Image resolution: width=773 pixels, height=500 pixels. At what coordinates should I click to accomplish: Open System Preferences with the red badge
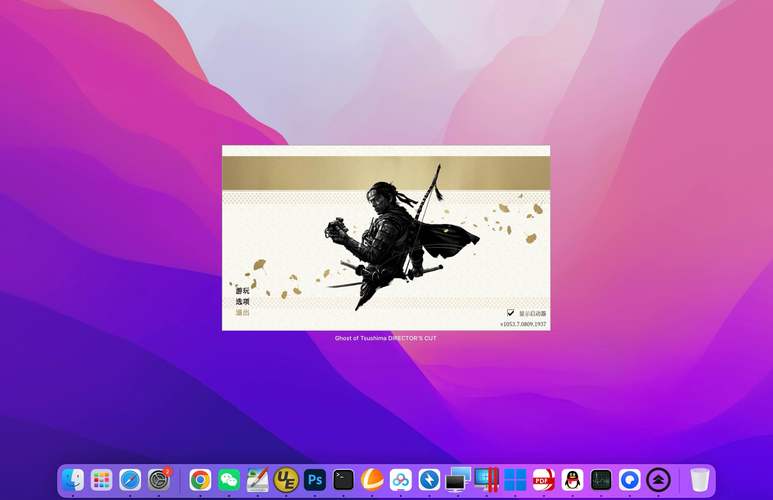pos(159,479)
